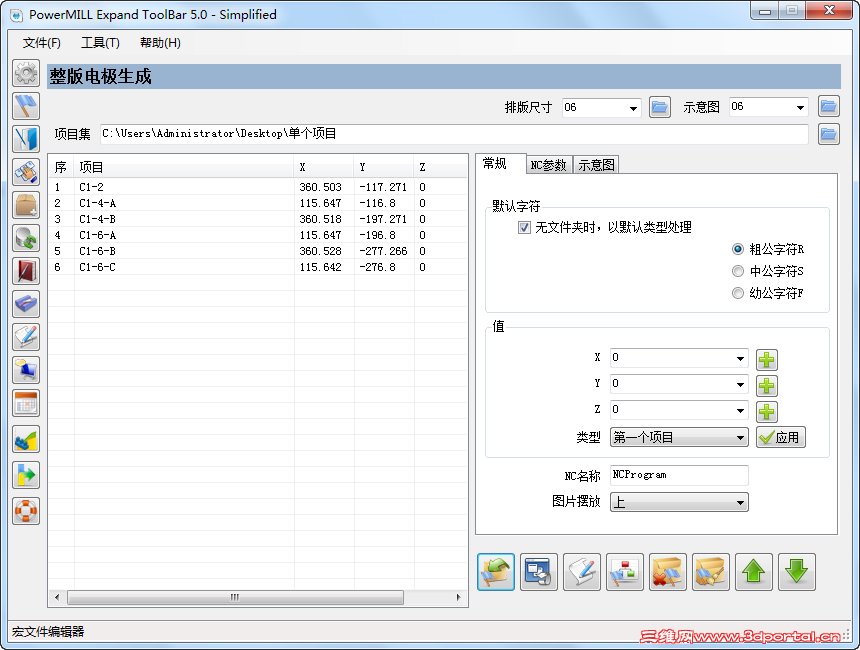Open the gear settings icon in sidebar
Screen dimensions: 860x650
tap(26, 73)
